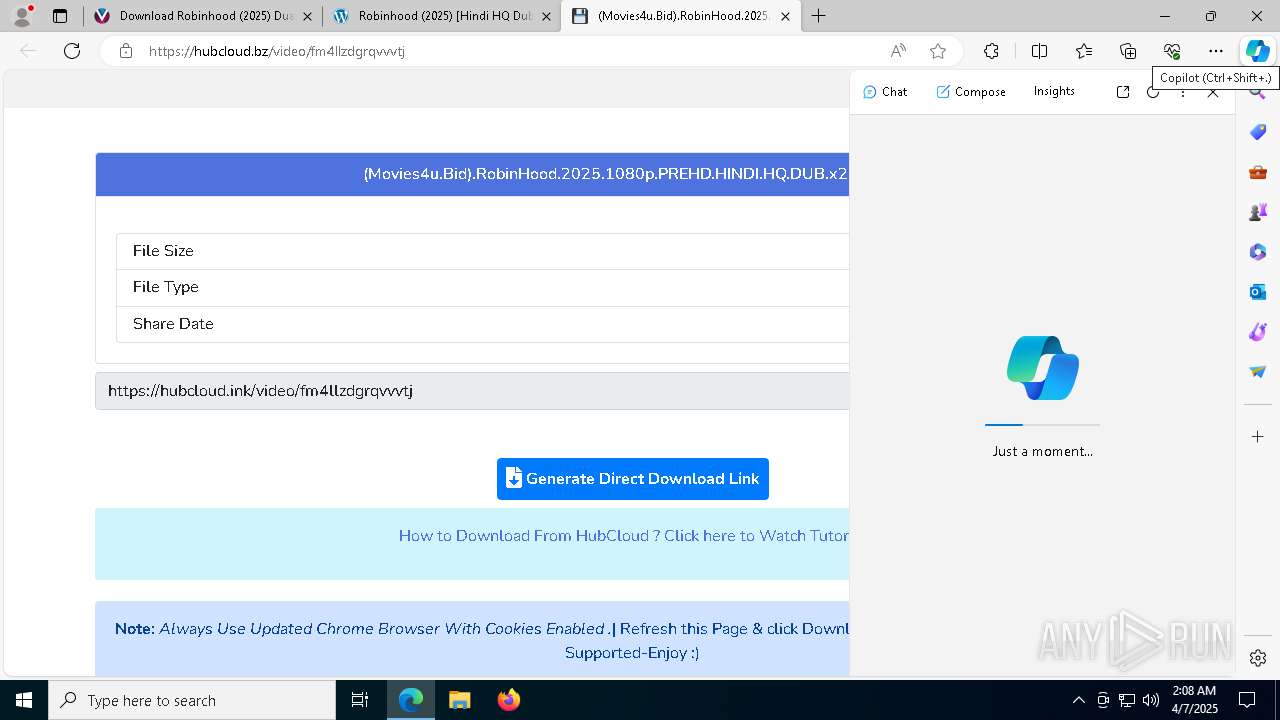This screenshot has height=720, width=1280.
Task: Click the File Type row label
Action: (x=166, y=287)
